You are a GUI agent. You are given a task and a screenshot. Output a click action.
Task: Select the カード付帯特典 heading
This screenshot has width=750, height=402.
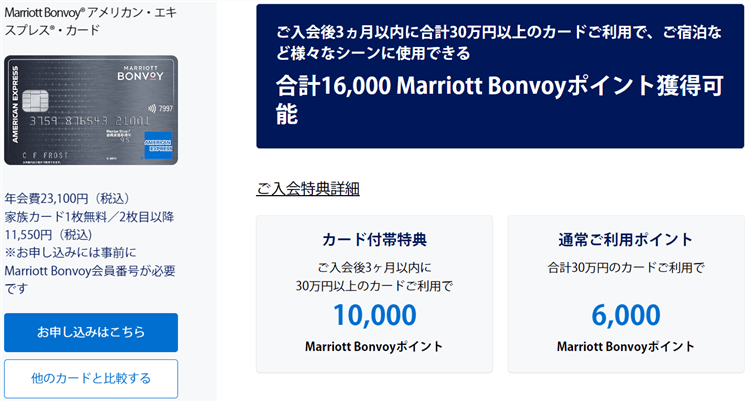[374, 240]
